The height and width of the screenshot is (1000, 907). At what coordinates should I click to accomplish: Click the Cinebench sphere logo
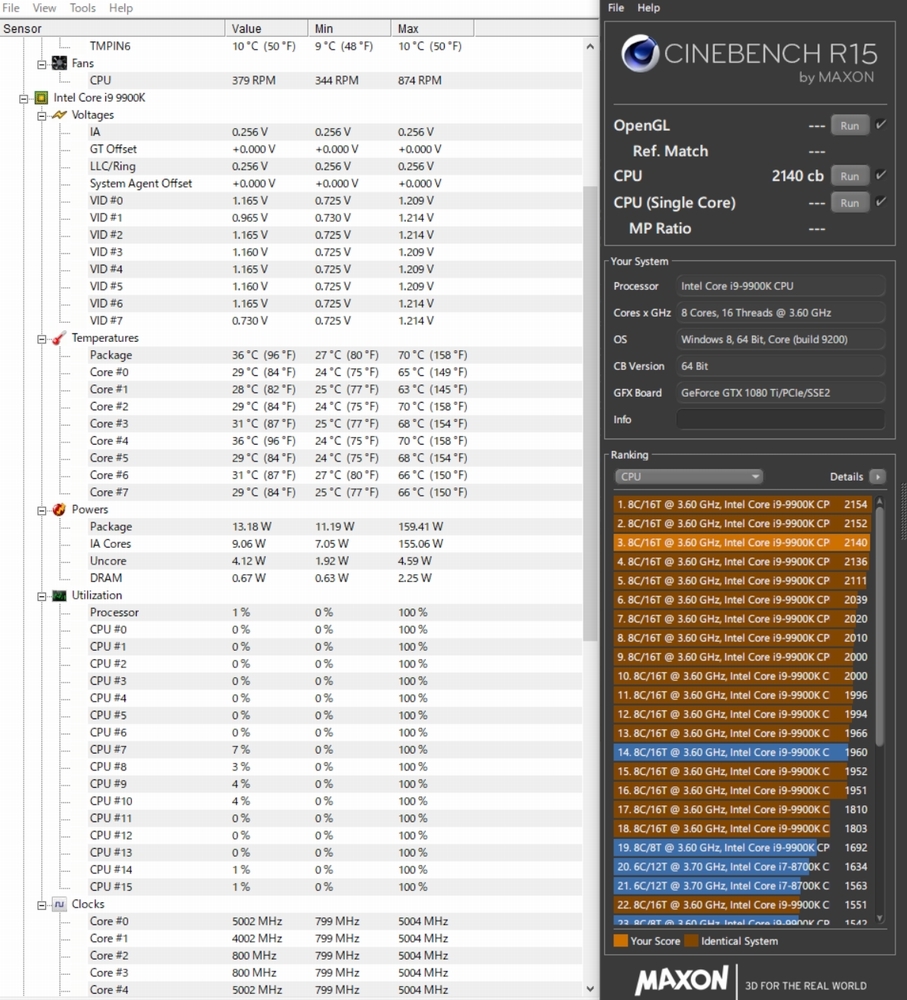(x=640, y=54)
